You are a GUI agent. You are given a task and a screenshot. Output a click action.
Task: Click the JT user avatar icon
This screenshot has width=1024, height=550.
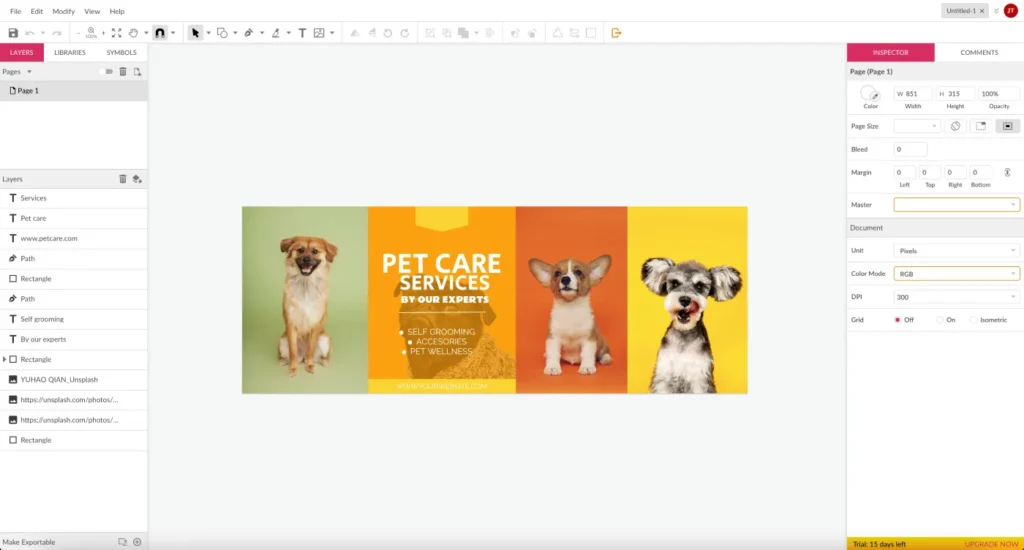coord(1010,10)
